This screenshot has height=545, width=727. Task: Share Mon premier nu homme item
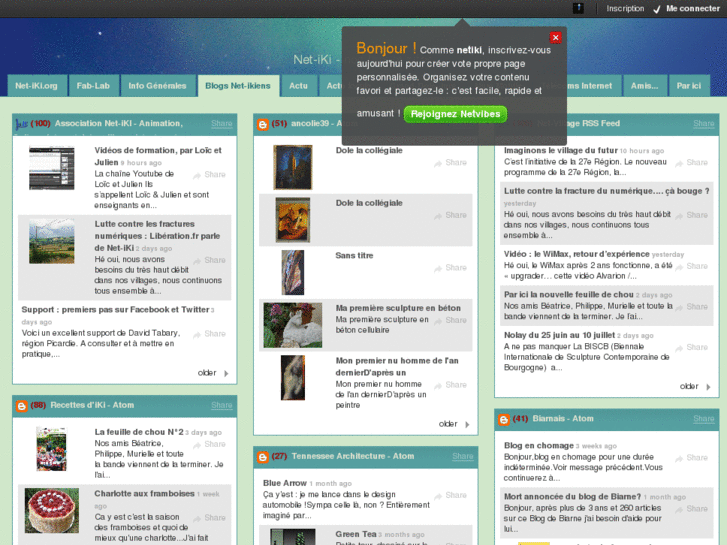[x=450, y=385]
